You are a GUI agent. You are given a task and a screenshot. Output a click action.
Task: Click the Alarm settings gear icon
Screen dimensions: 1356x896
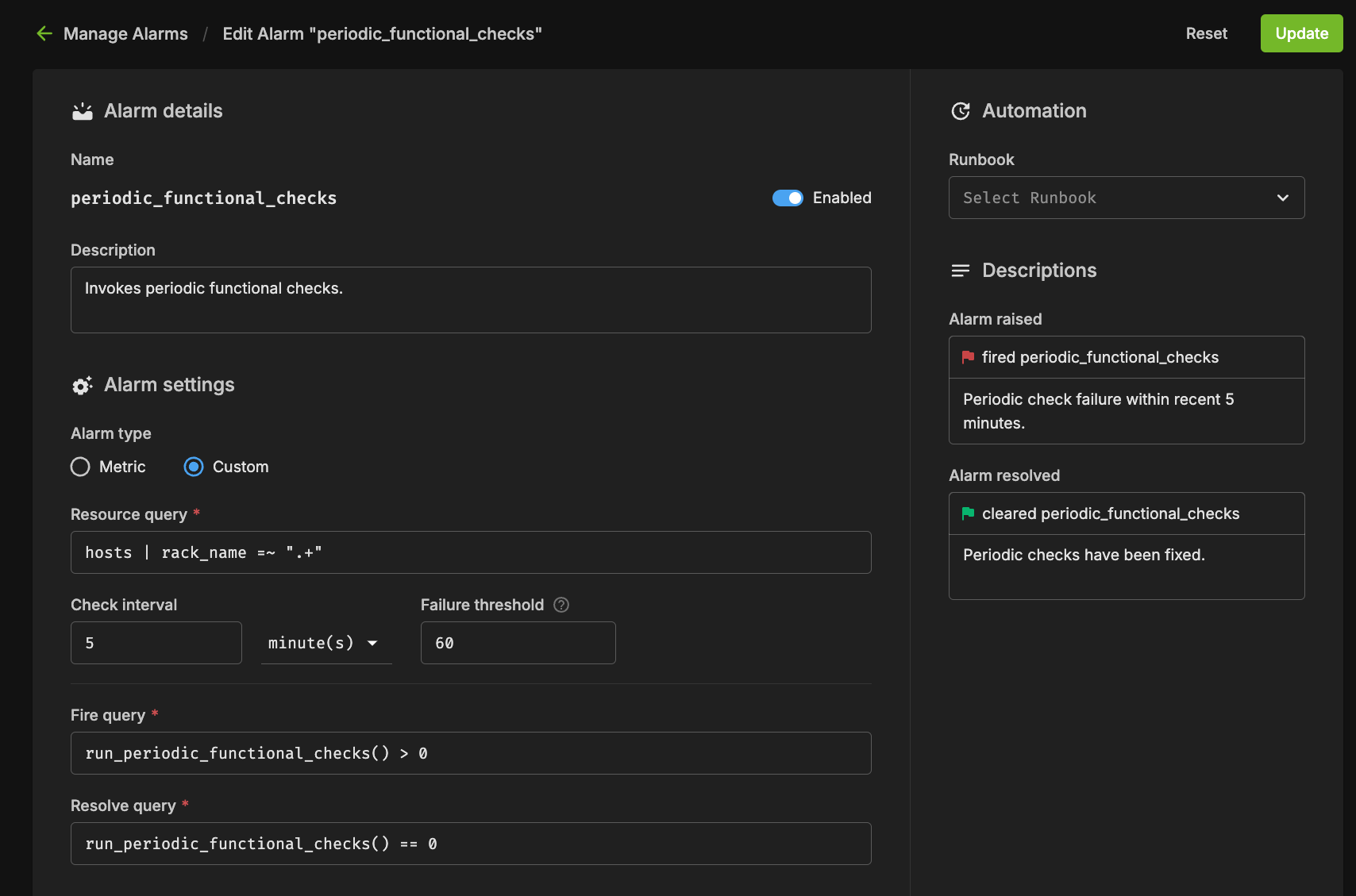(x=83, y=386)
